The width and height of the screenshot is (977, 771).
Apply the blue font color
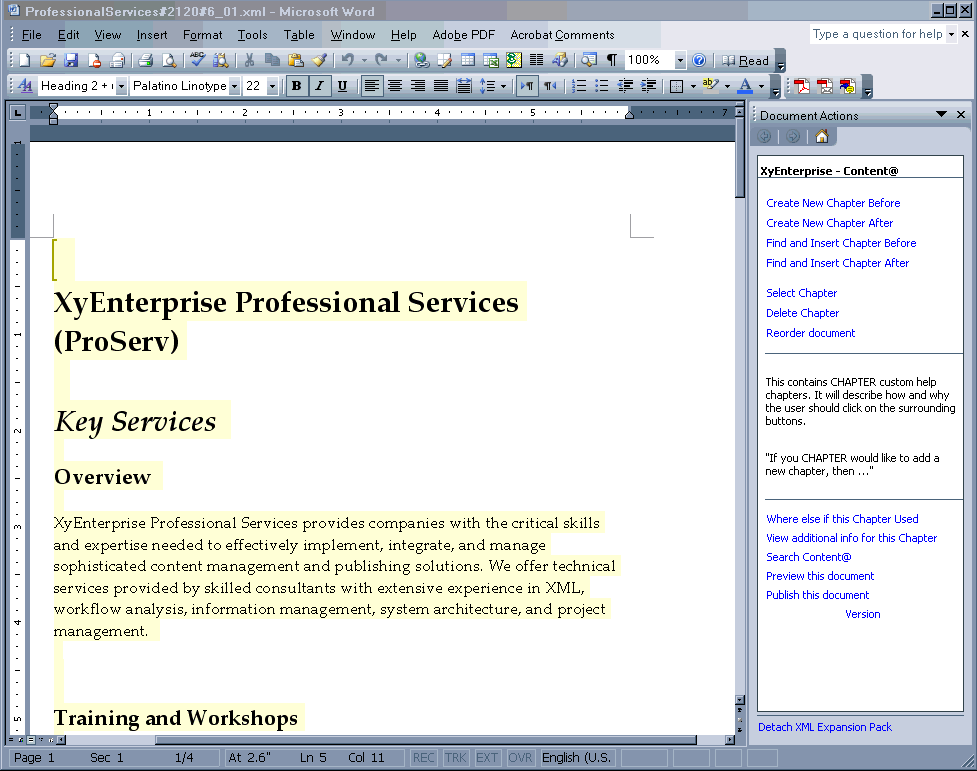point(745,86)
